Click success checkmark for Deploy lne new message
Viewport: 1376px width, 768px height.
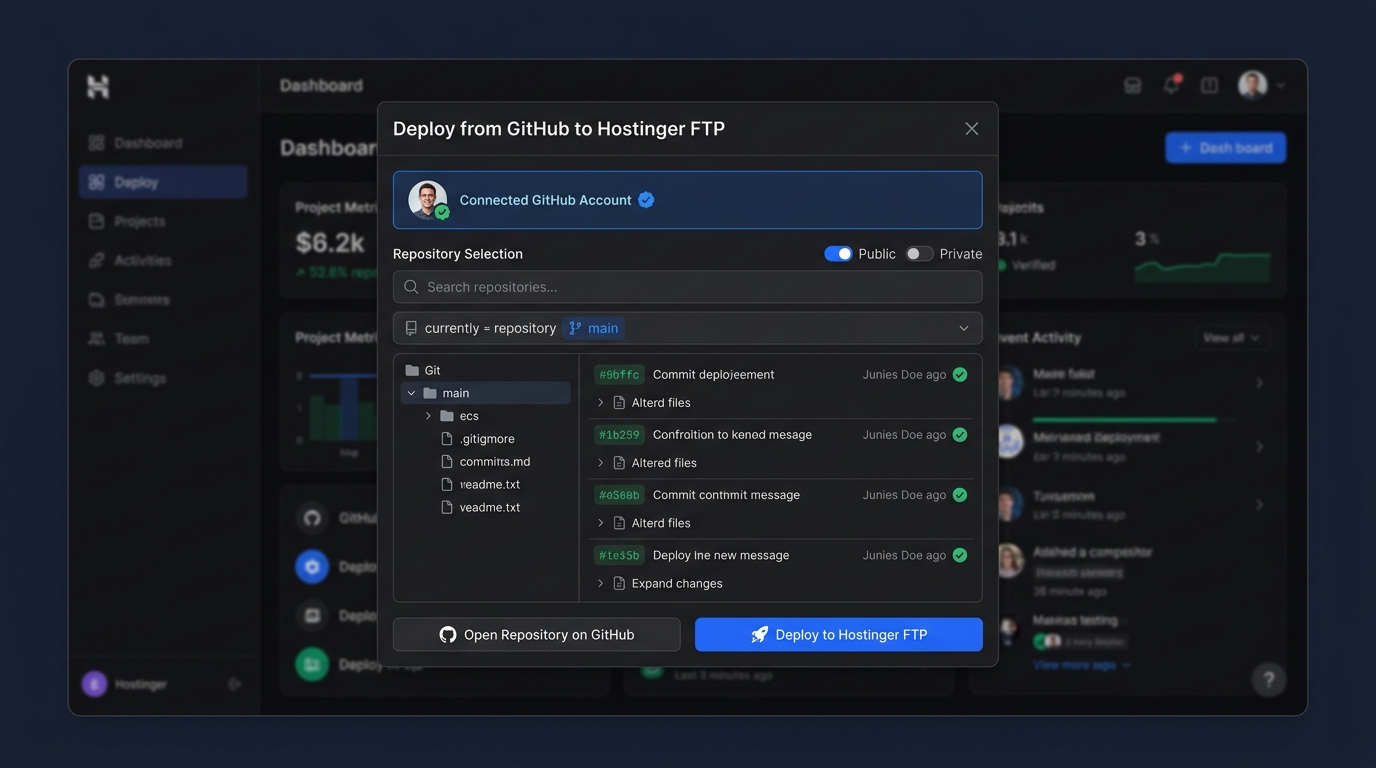pyautogui.click(x=960, y=555)
